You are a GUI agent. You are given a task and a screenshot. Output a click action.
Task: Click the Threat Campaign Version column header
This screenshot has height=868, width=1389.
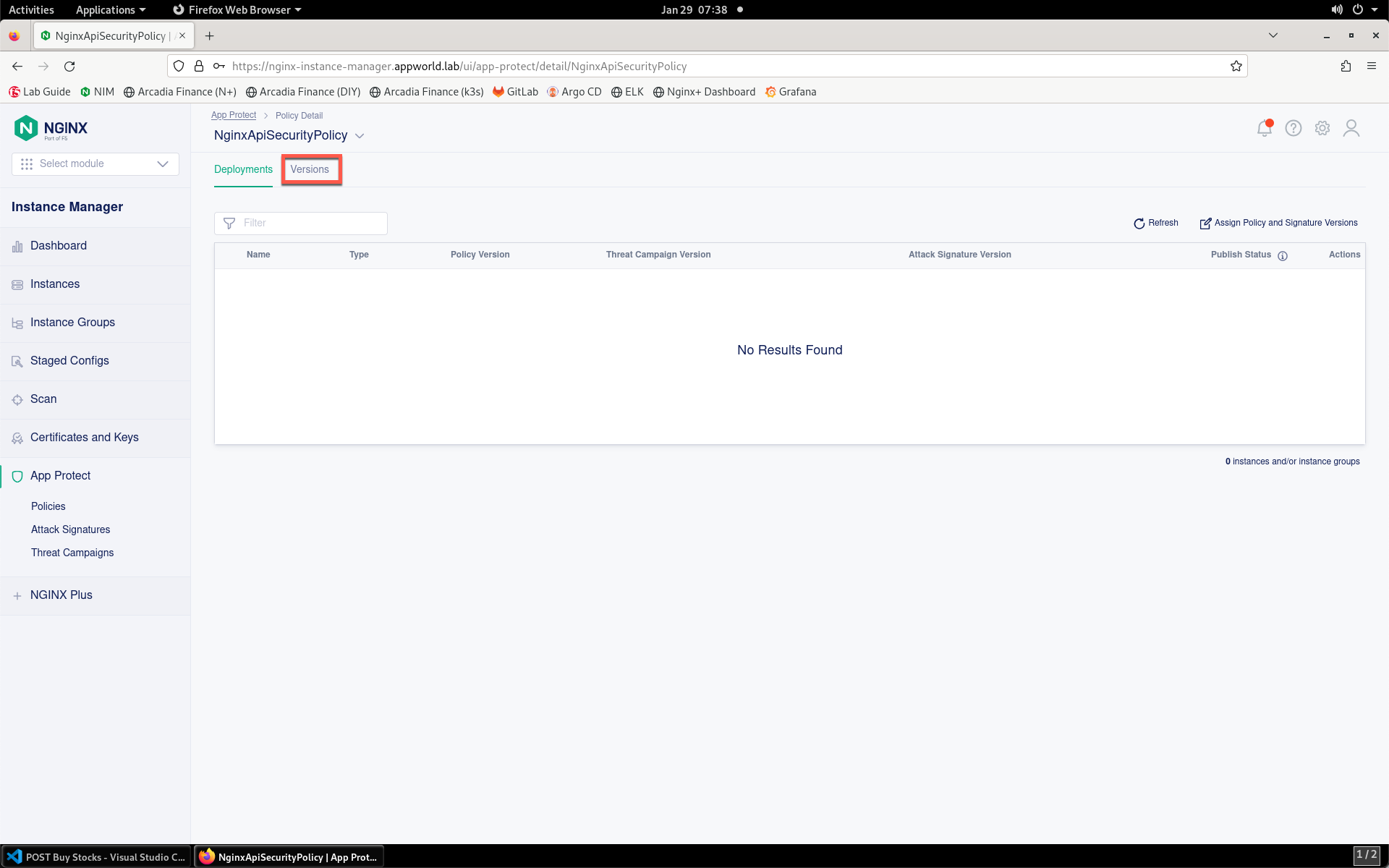coord(658,255)
